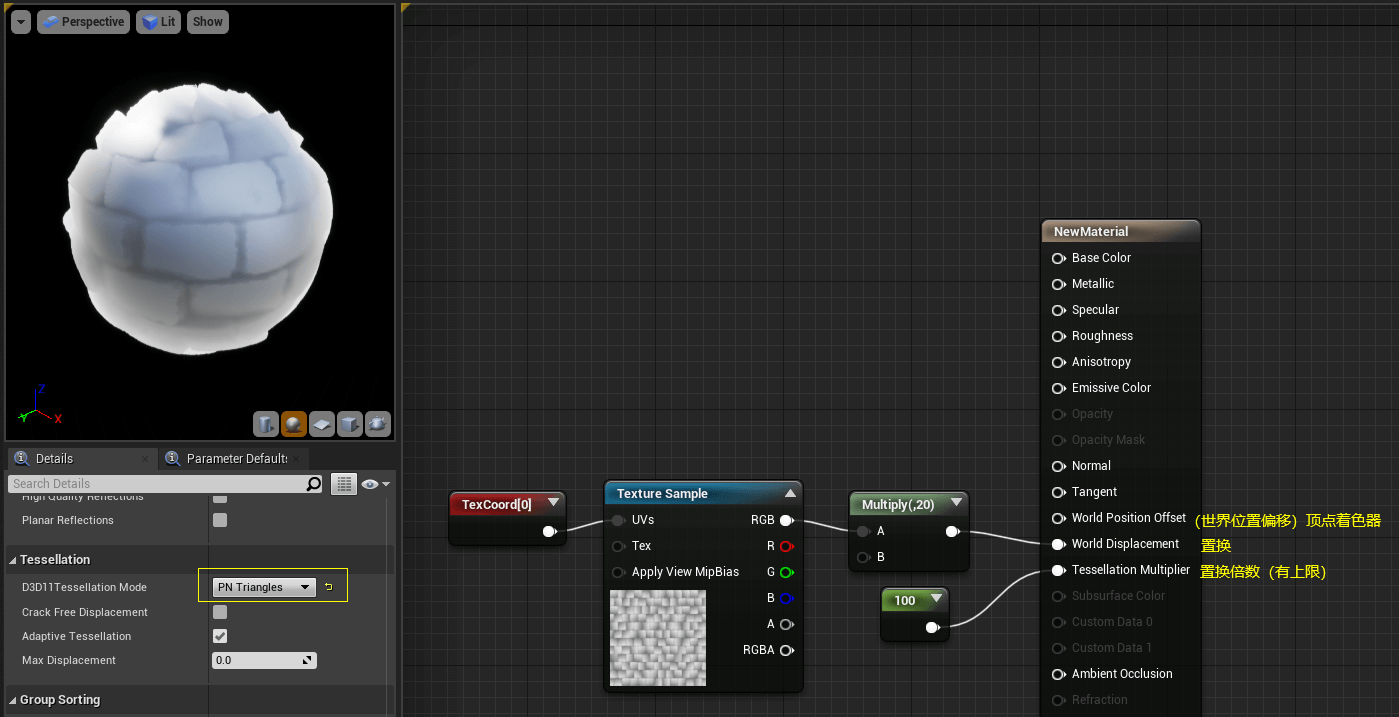Click the Texture Sample green G output pin
This screenshot has height=717, width=1399.
pyautogui.click(x=786, y=572)
